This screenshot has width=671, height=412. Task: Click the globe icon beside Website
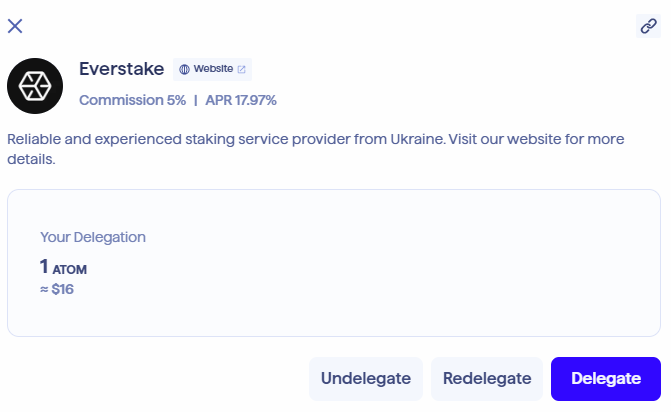coord(184,69)
